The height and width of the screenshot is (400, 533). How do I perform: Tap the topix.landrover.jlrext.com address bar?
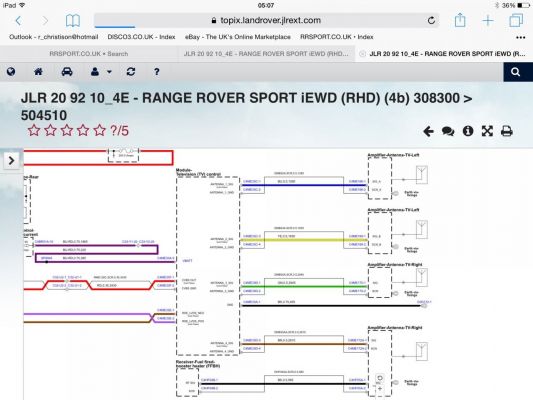click(266, 20)
